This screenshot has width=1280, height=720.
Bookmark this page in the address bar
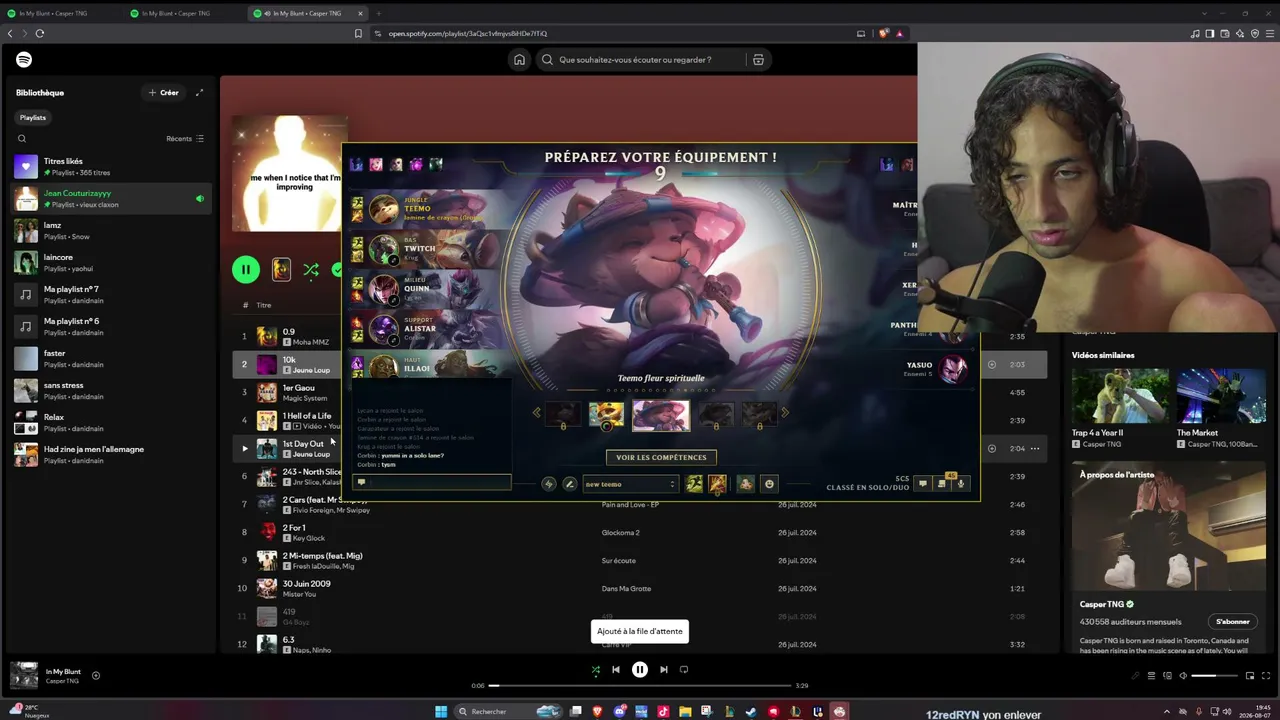click(358, 34)
